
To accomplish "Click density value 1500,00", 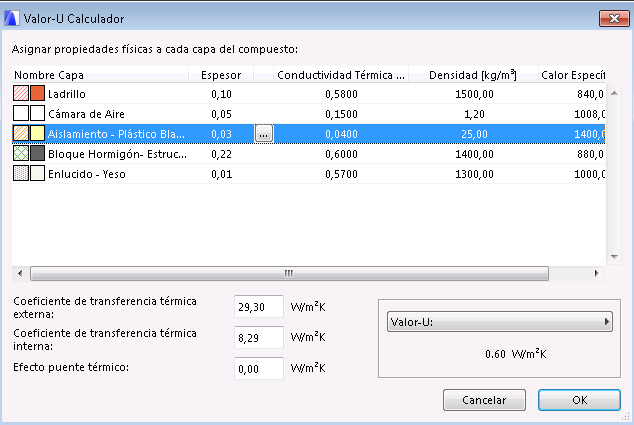I will point(474,94).
